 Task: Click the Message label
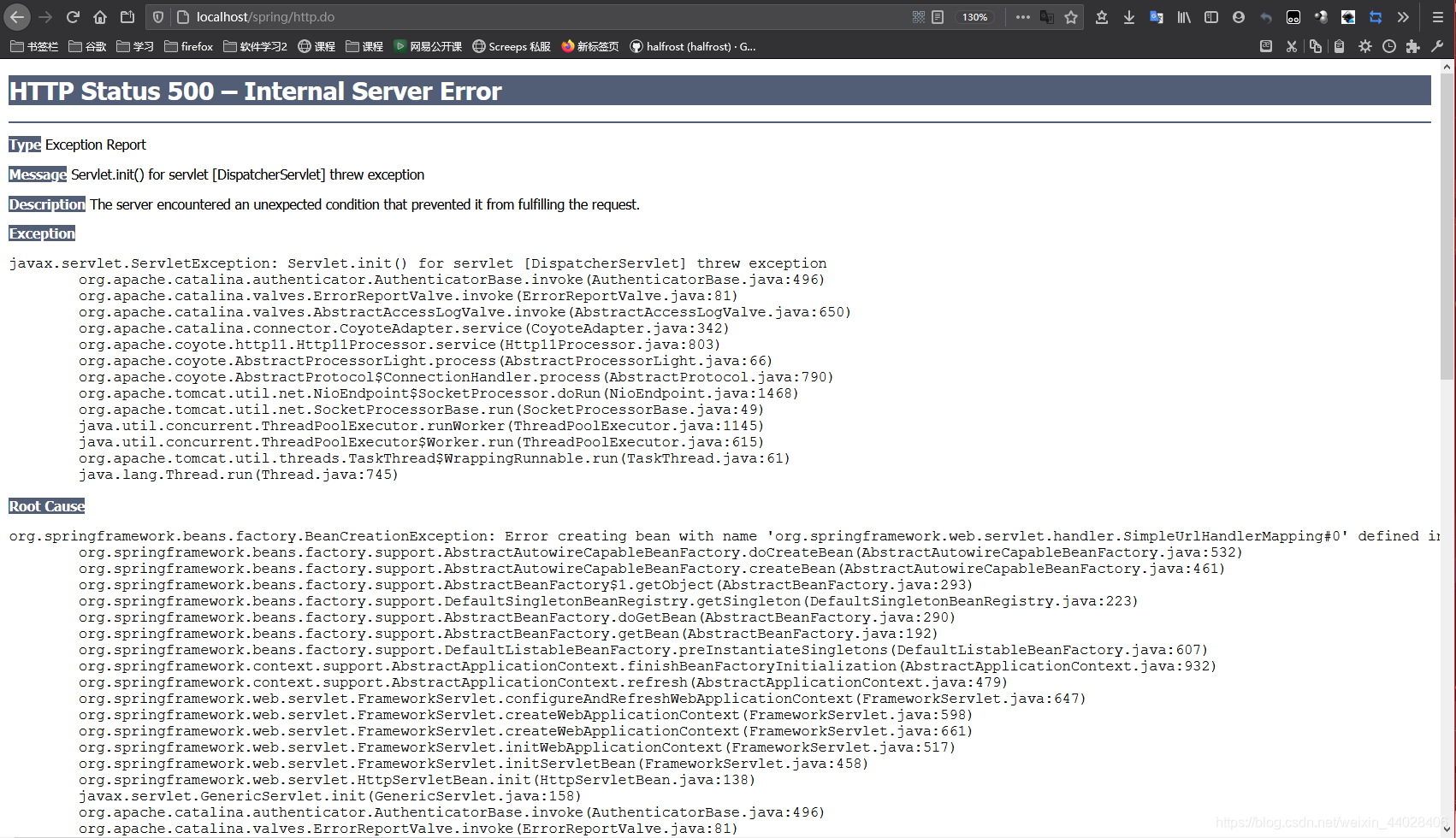click(38, 174)
